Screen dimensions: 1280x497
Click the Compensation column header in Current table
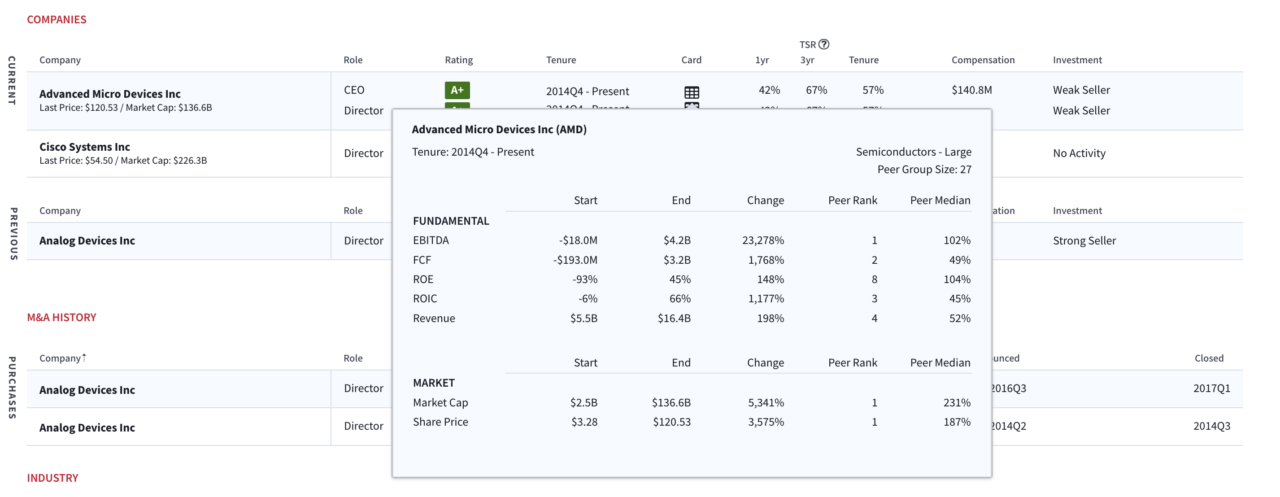pos(982,60)
